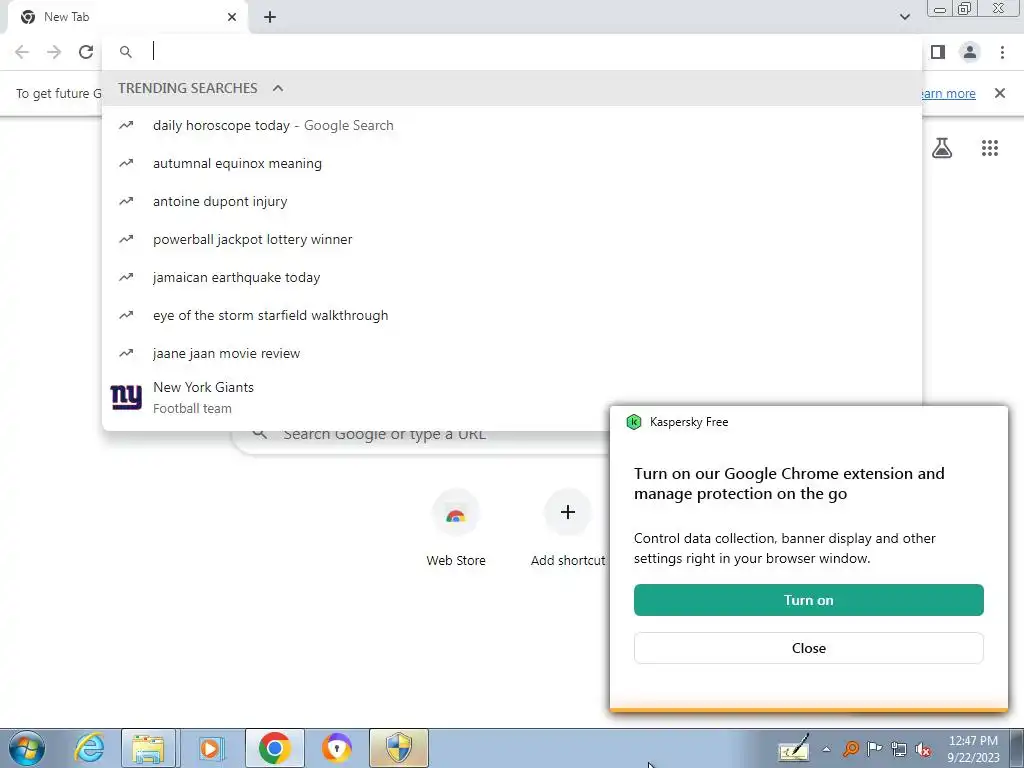Viewport: 1024px width, 768px height.
Task: Click the forward navigation arrow
Action: (x=54, y=52)
